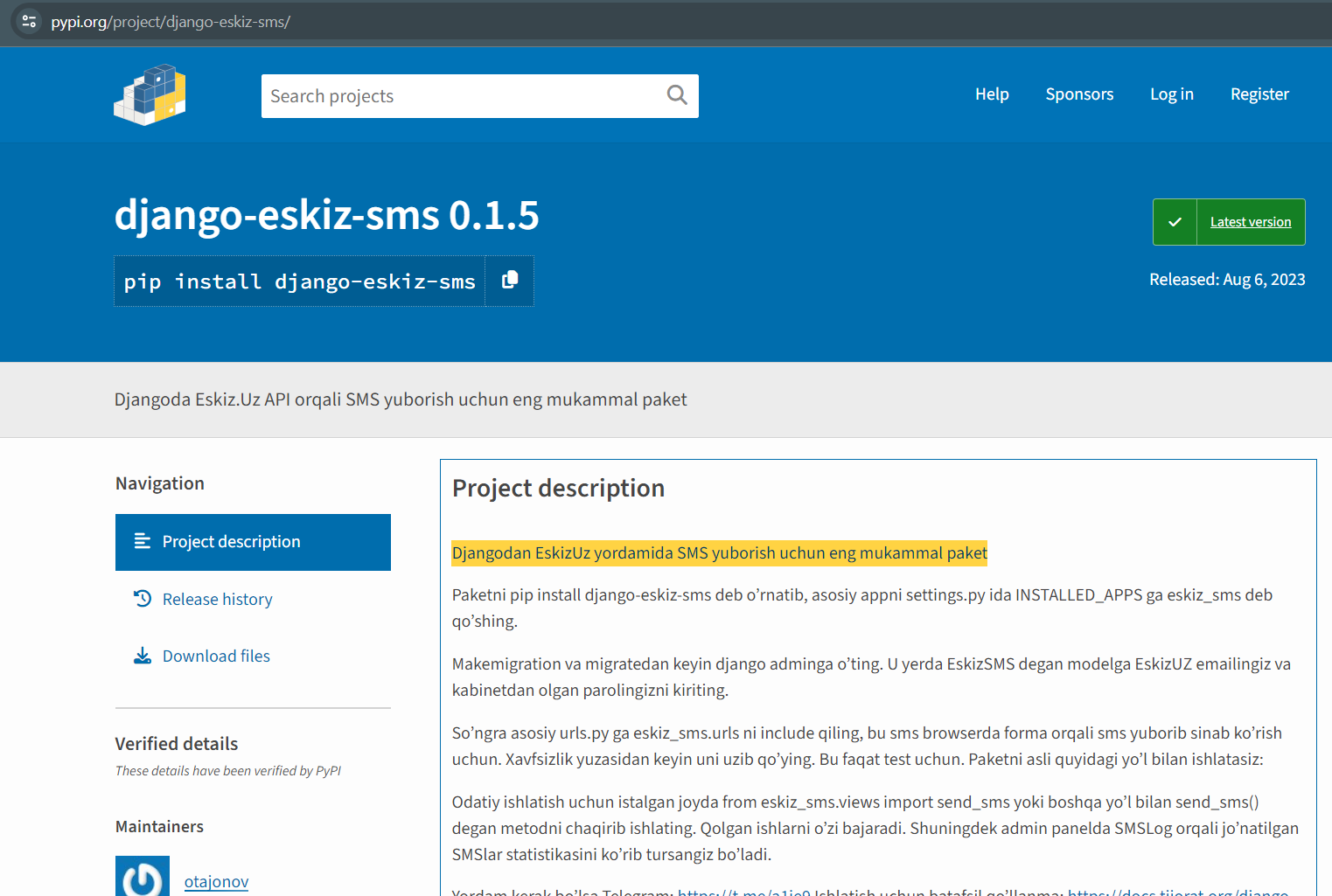The height and width of the screenshot is (896, 1332).
Task: Open the Help page
Action: (x=992, y=94)
